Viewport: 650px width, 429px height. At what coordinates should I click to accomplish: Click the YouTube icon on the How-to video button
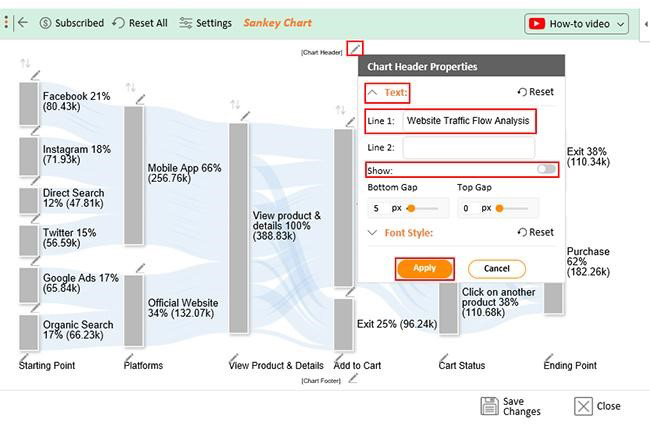click(537, 24)
